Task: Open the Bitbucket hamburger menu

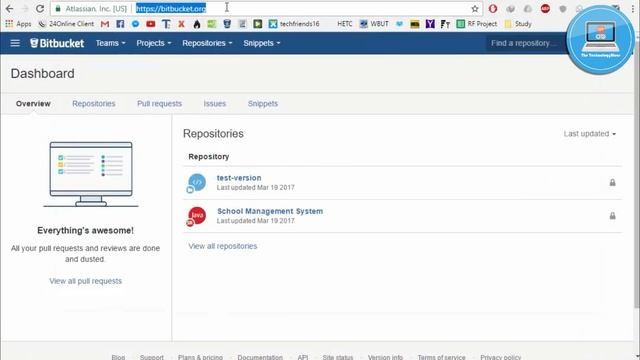Action: [x=15, y=43]
